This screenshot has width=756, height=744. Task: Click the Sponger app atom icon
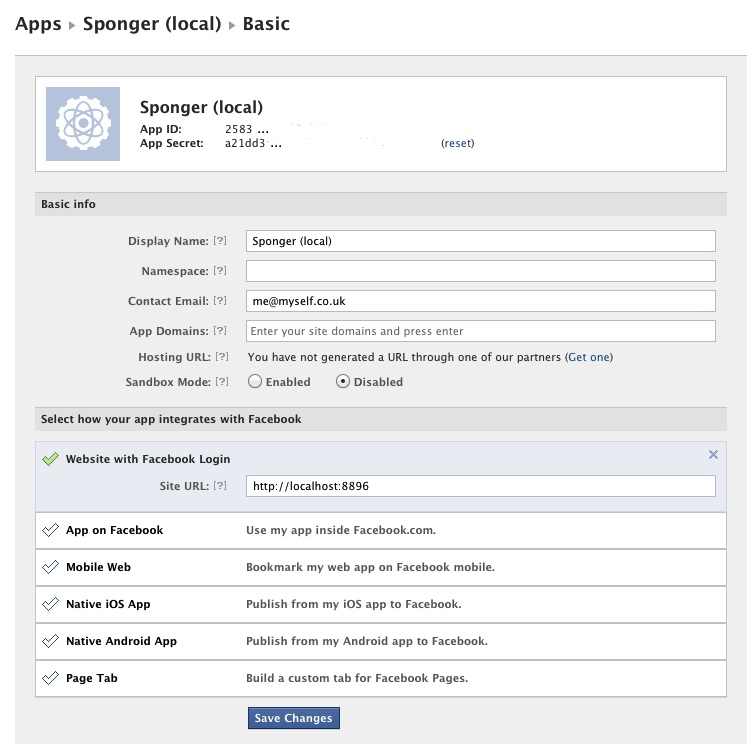[x=83, y=124]
